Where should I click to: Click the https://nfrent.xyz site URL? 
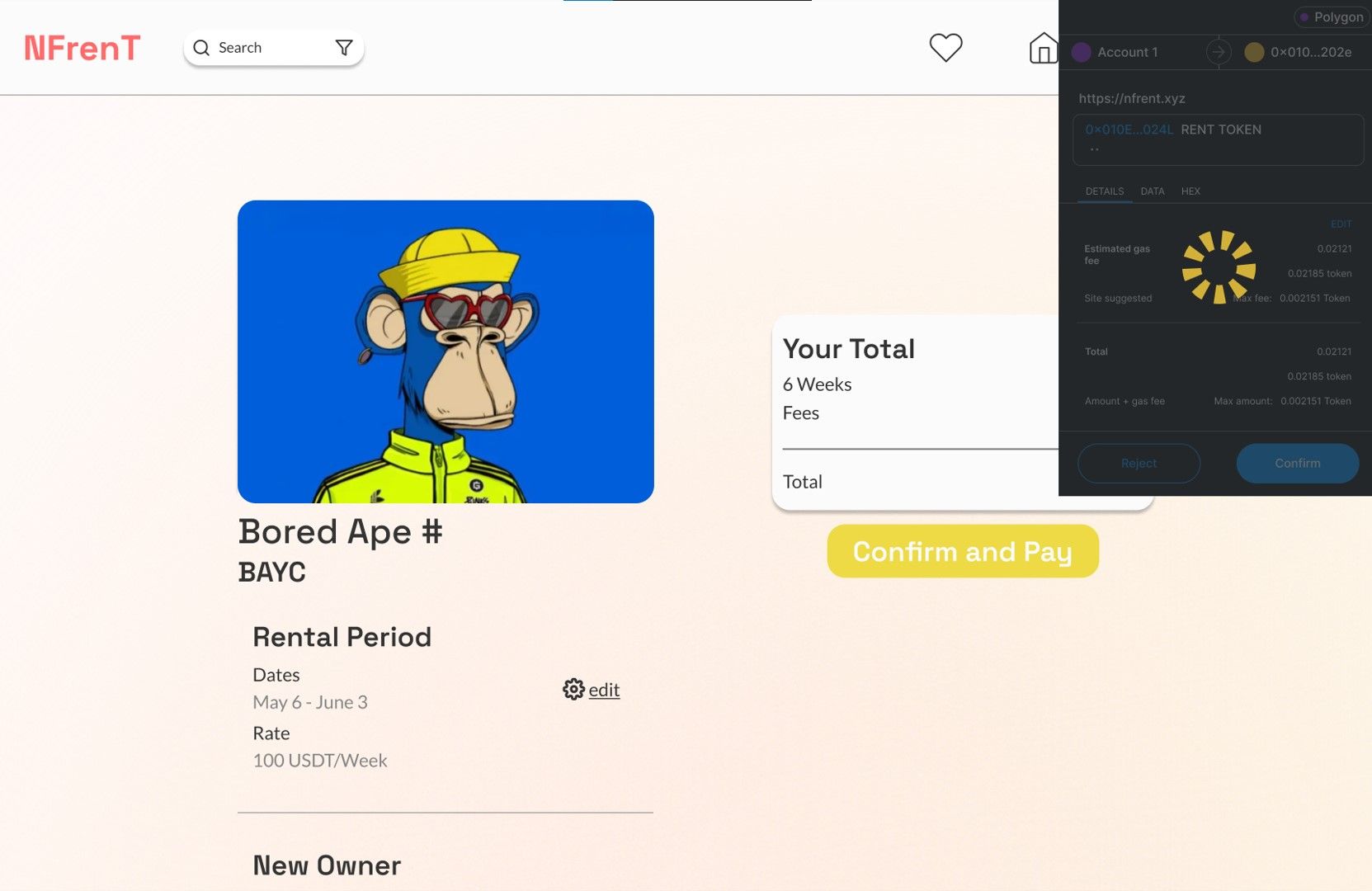point(1132,98)
